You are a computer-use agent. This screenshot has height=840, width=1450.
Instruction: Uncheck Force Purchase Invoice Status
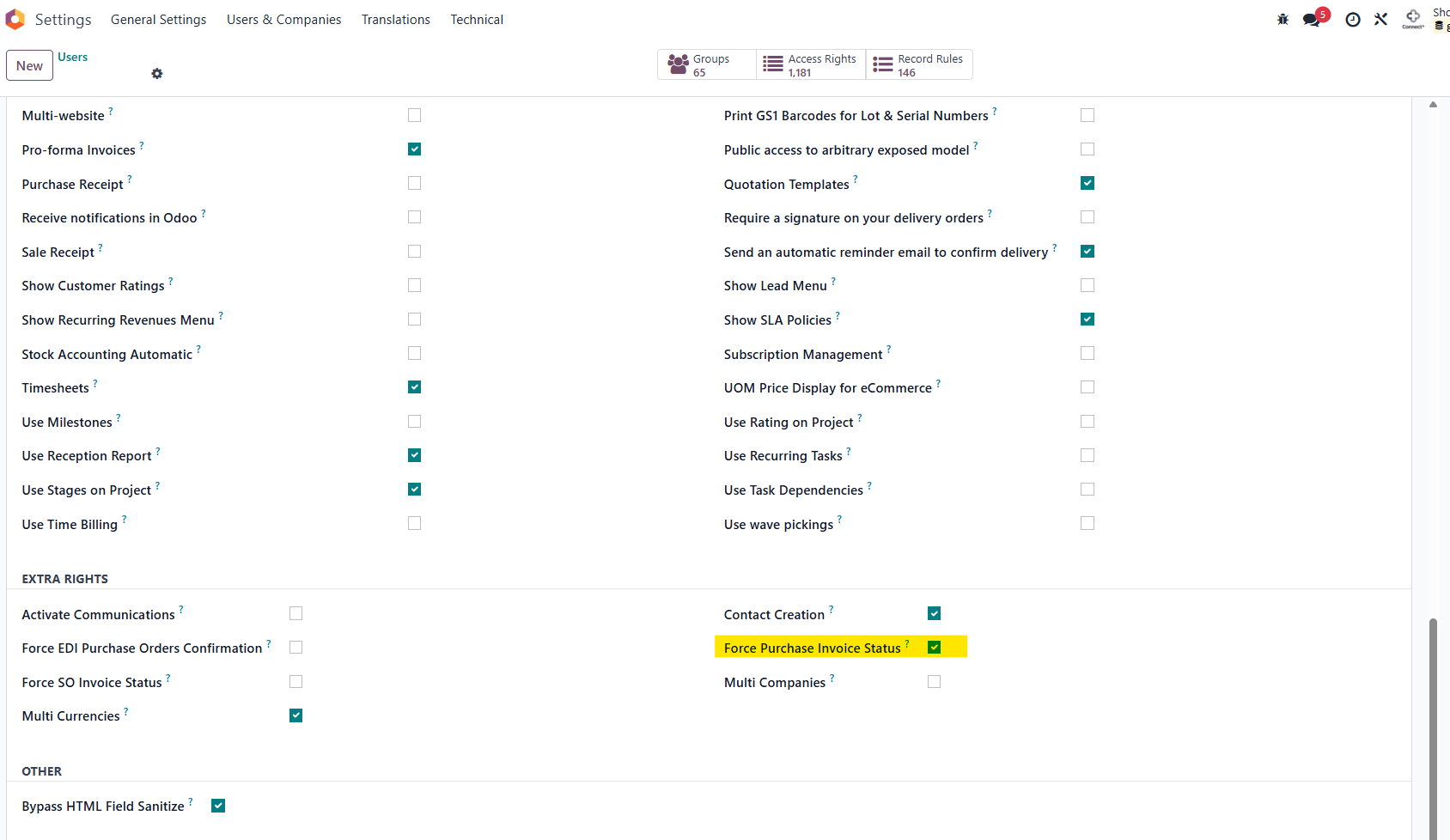934,648
